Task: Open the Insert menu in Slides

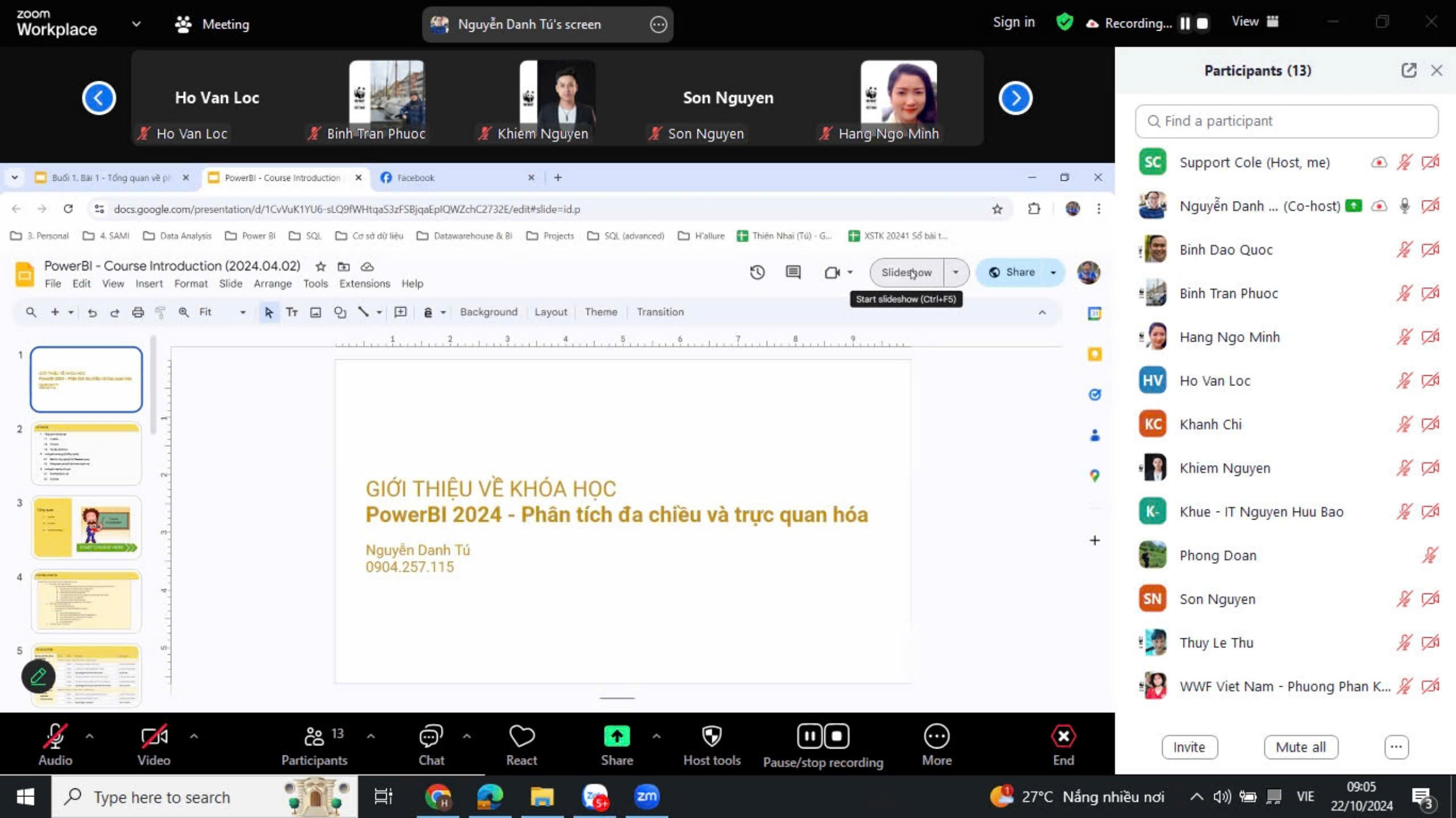Action: click(x=149, y=284)
